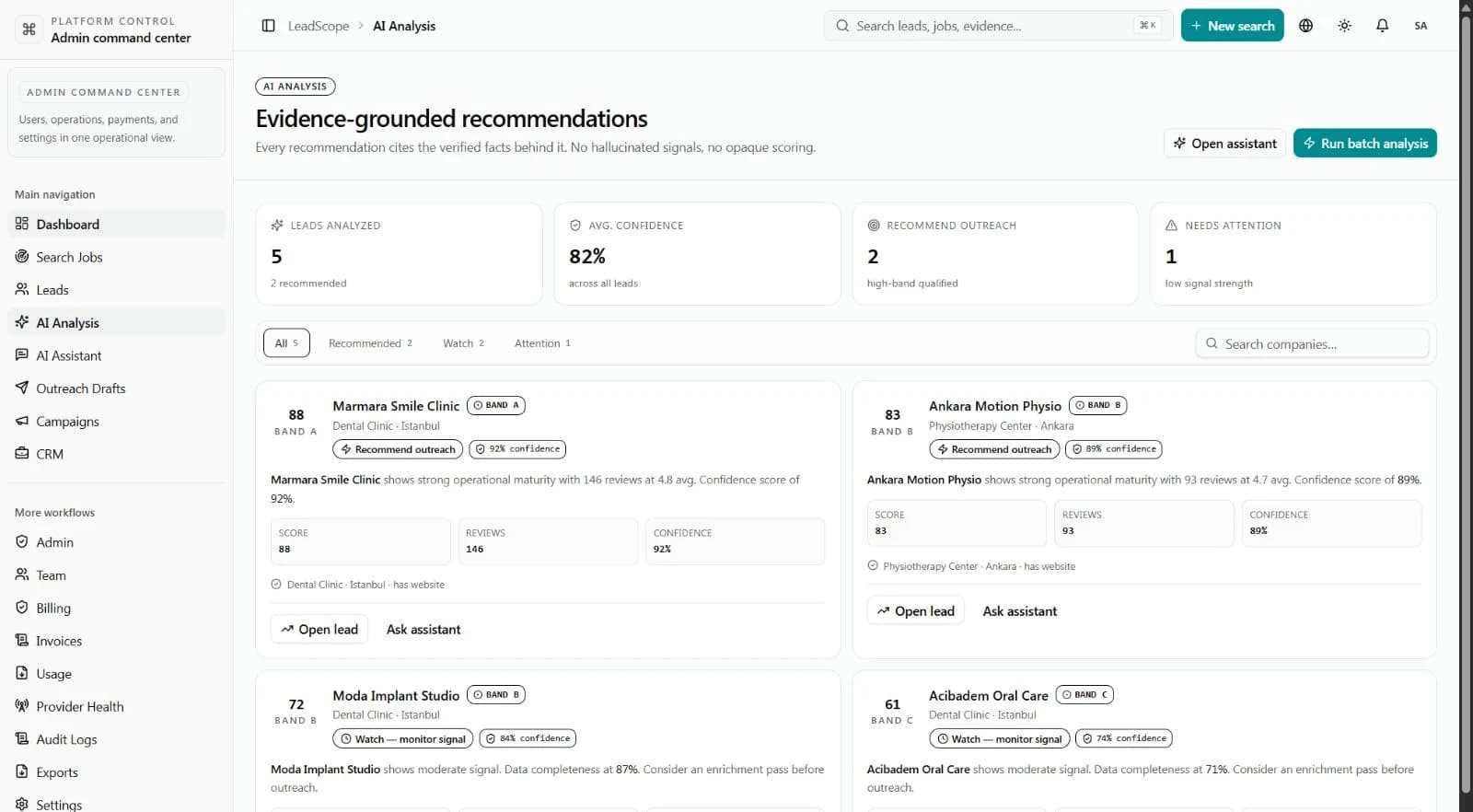
Task: Click the Marmara Smile Clinic card title
Action: click(396, 405)
